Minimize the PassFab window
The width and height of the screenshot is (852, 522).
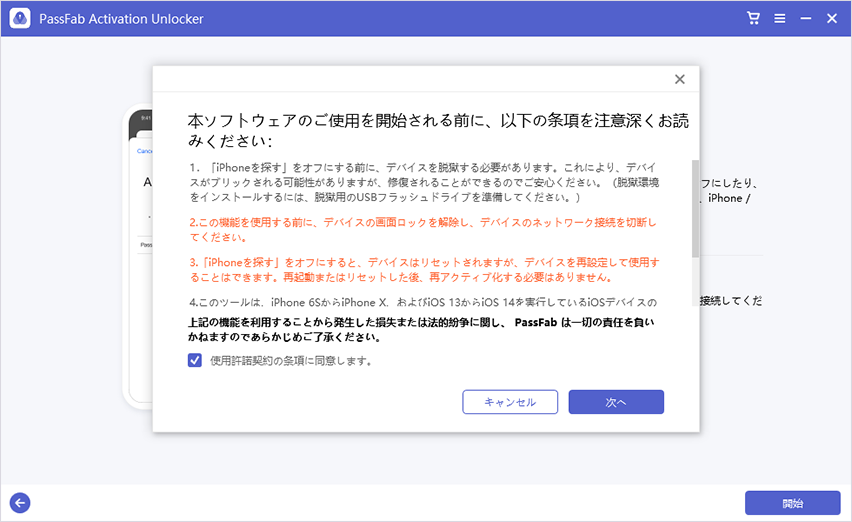pyautogui.click(x=806, y=19)
